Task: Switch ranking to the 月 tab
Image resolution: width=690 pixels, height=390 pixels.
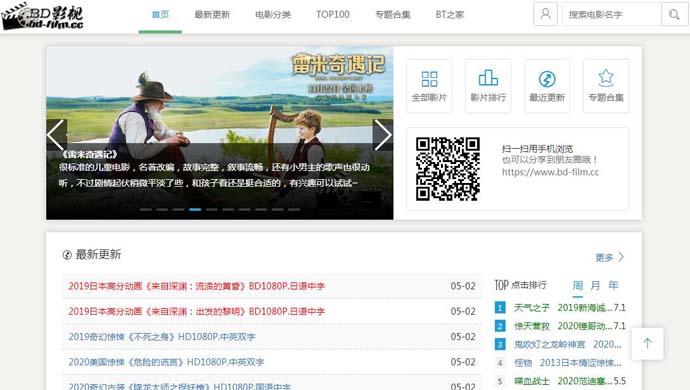Action: [x=595, y=285]
